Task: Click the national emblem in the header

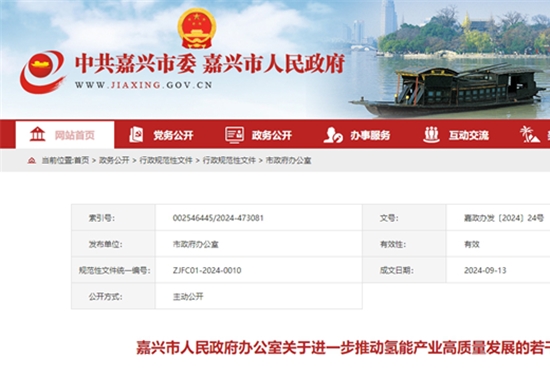Action: pos(196,28)
